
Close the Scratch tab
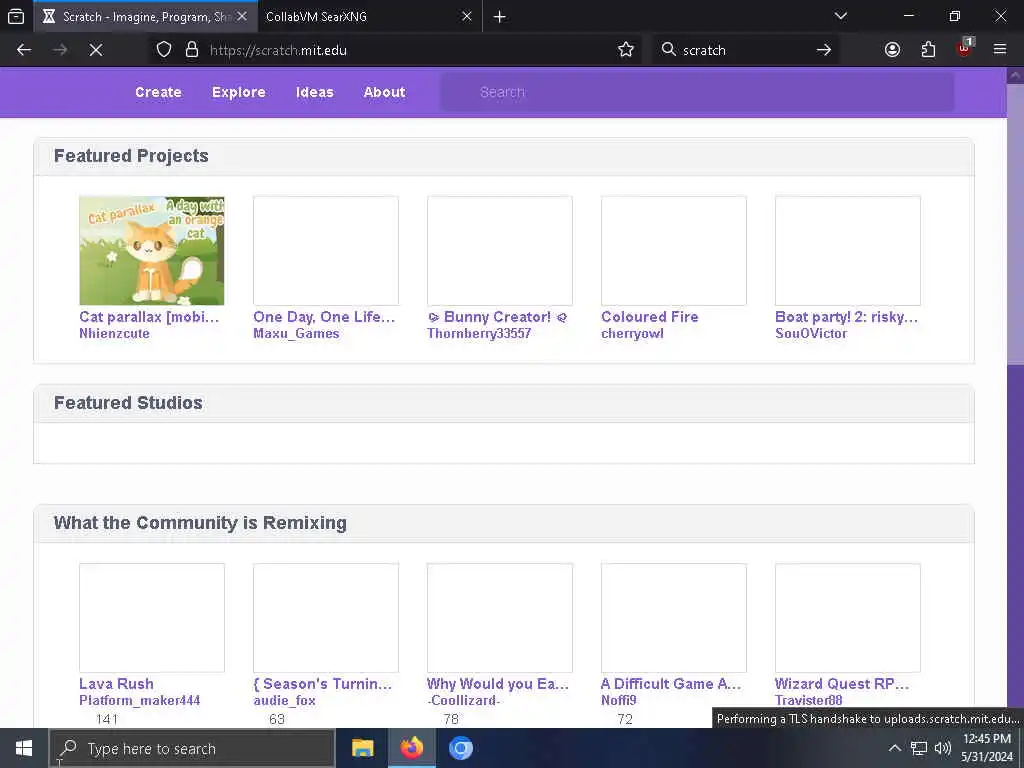pyautogui.click(x=242, y=16)
